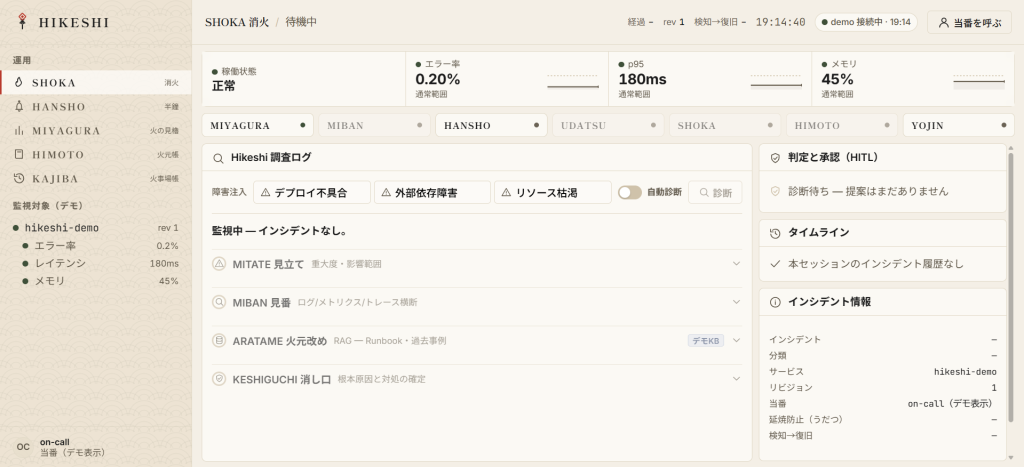1024x467 pixels.
Task: Open the KAJIBA 火事場帳 sidebar item
Action: click(96, 178)
